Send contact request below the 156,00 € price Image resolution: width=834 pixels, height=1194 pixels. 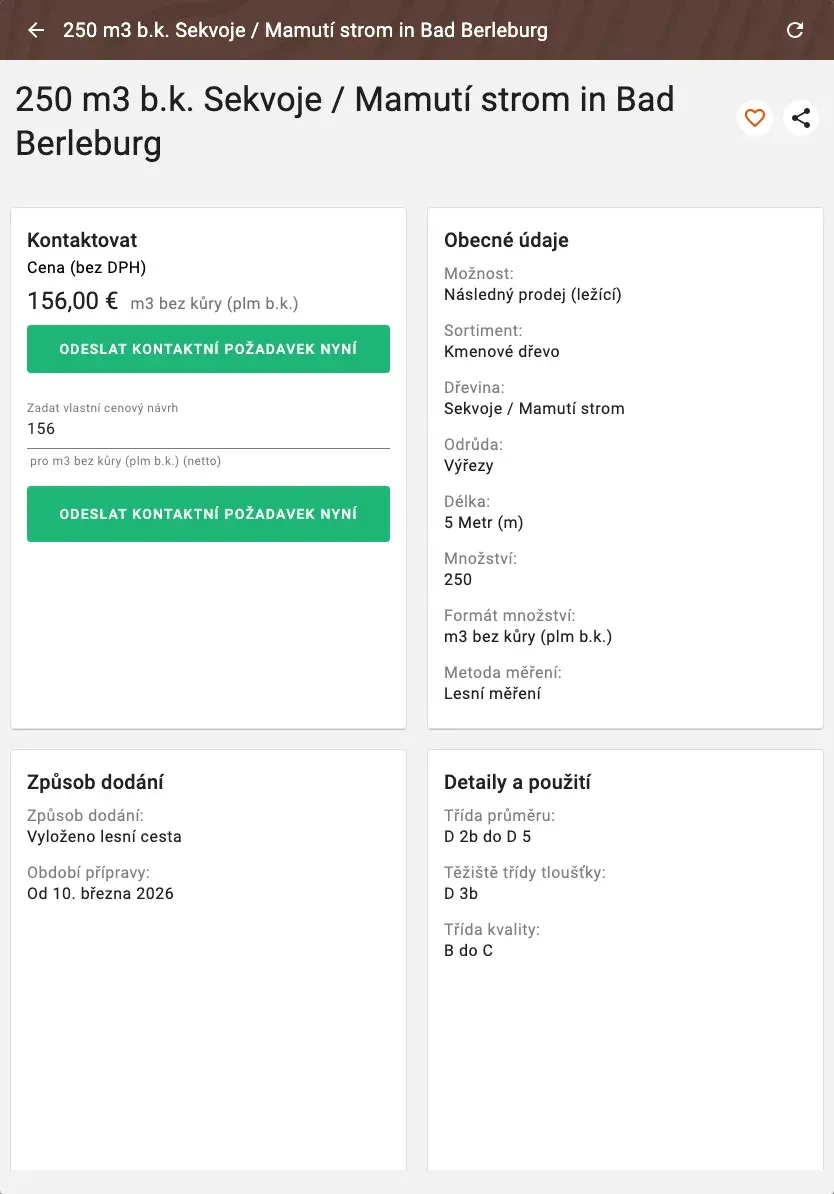pos(208,349)
